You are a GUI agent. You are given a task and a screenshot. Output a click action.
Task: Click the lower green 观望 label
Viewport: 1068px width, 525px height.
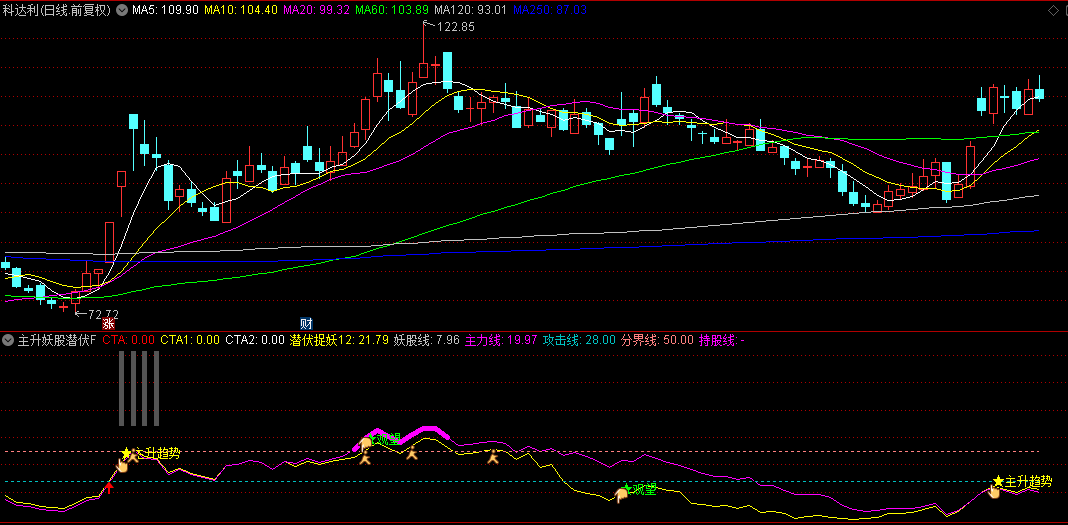[x=644, y=489]
